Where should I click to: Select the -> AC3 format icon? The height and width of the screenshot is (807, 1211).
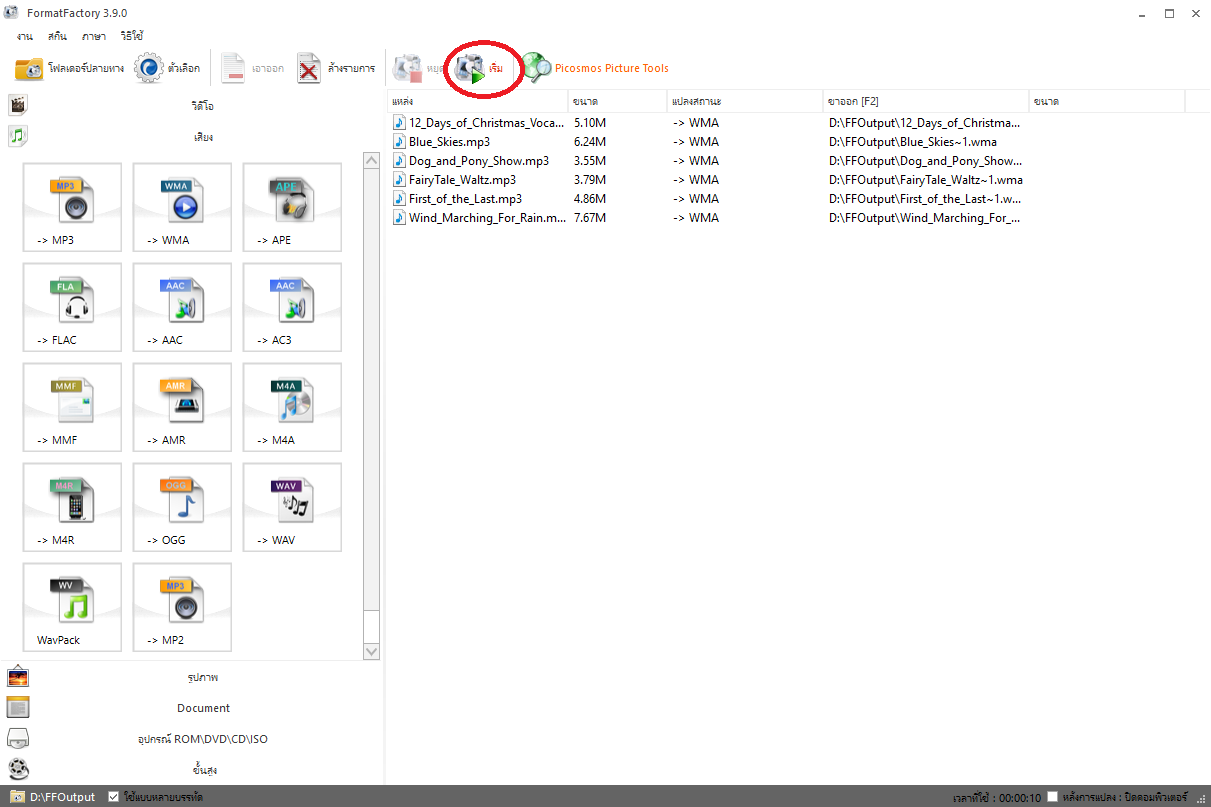292,307
